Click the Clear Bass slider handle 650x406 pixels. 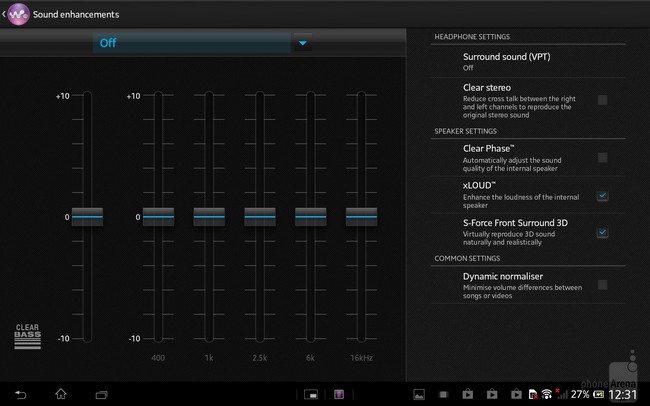pos(87,217)
